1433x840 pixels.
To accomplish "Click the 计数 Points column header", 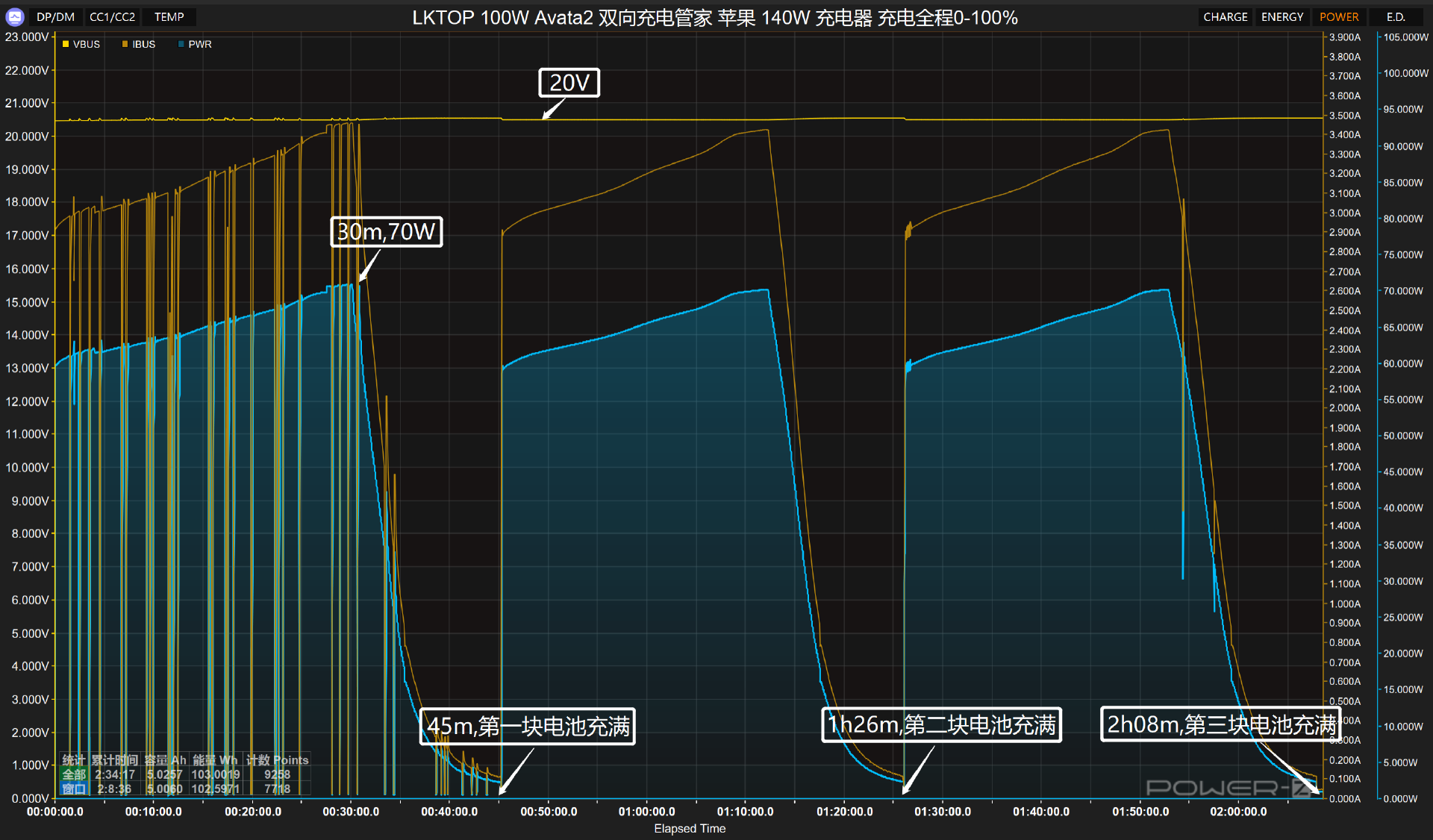I will (278, 760).
